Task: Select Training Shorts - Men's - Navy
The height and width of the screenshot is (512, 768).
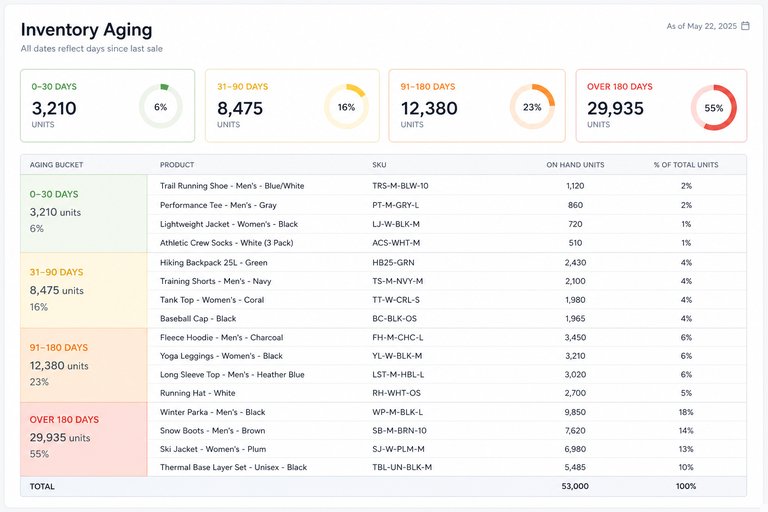Action: [x=215, y=281]
